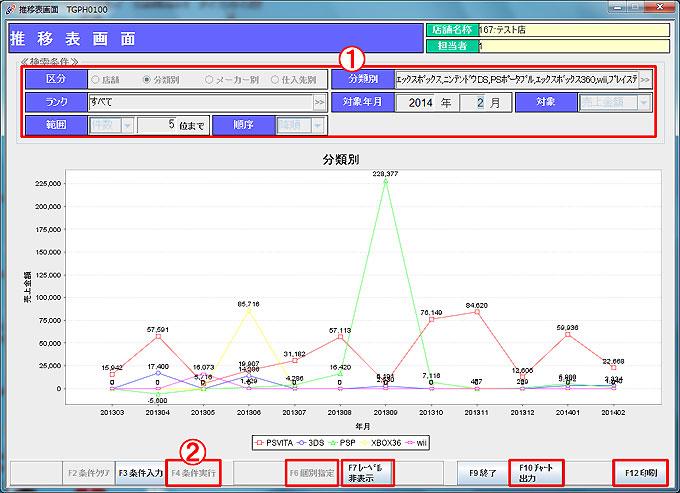Select the 店舗 radio button
This screenshot has width=680, height=493.
(x=97, y=78)
